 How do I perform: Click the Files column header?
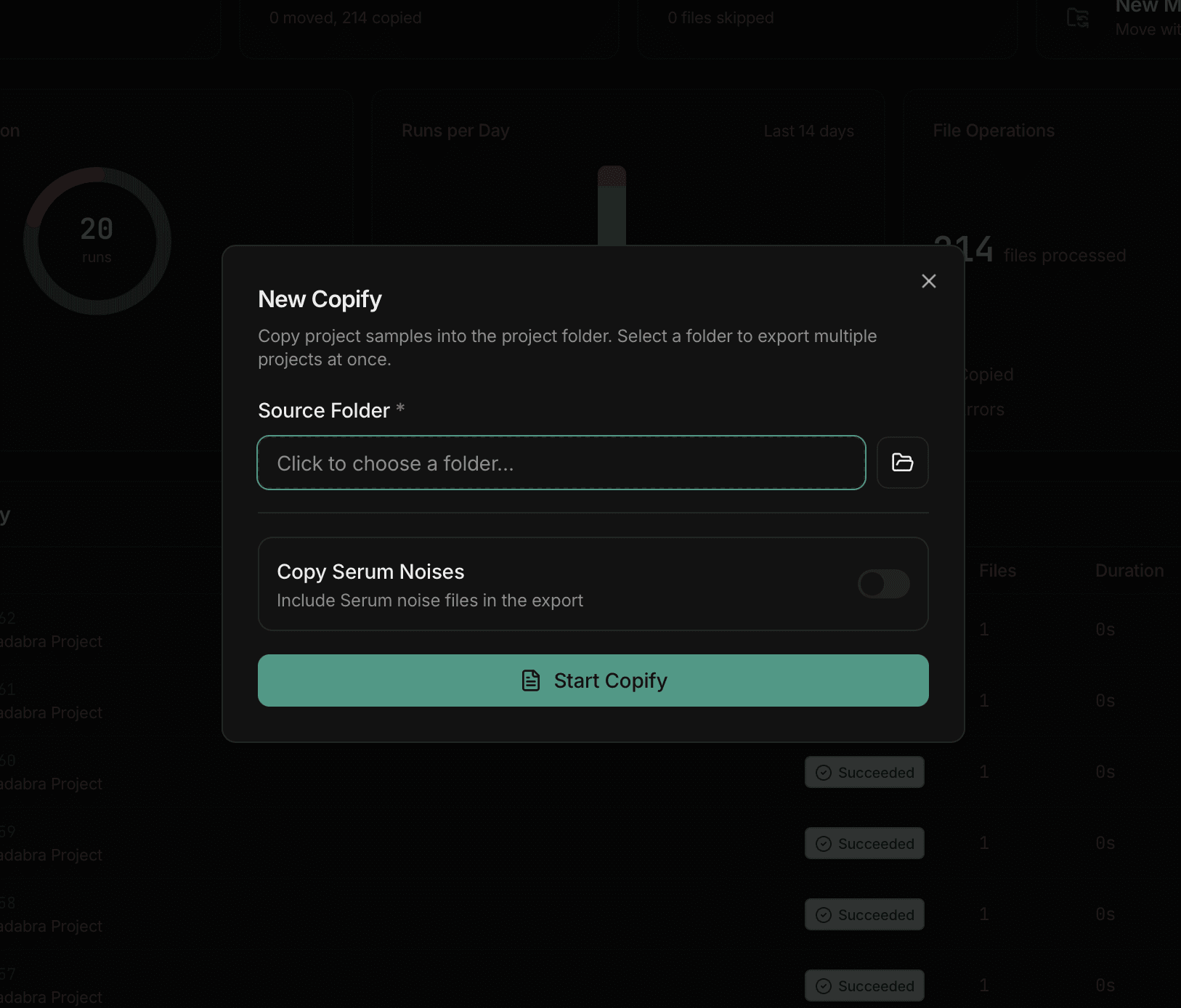998,571
